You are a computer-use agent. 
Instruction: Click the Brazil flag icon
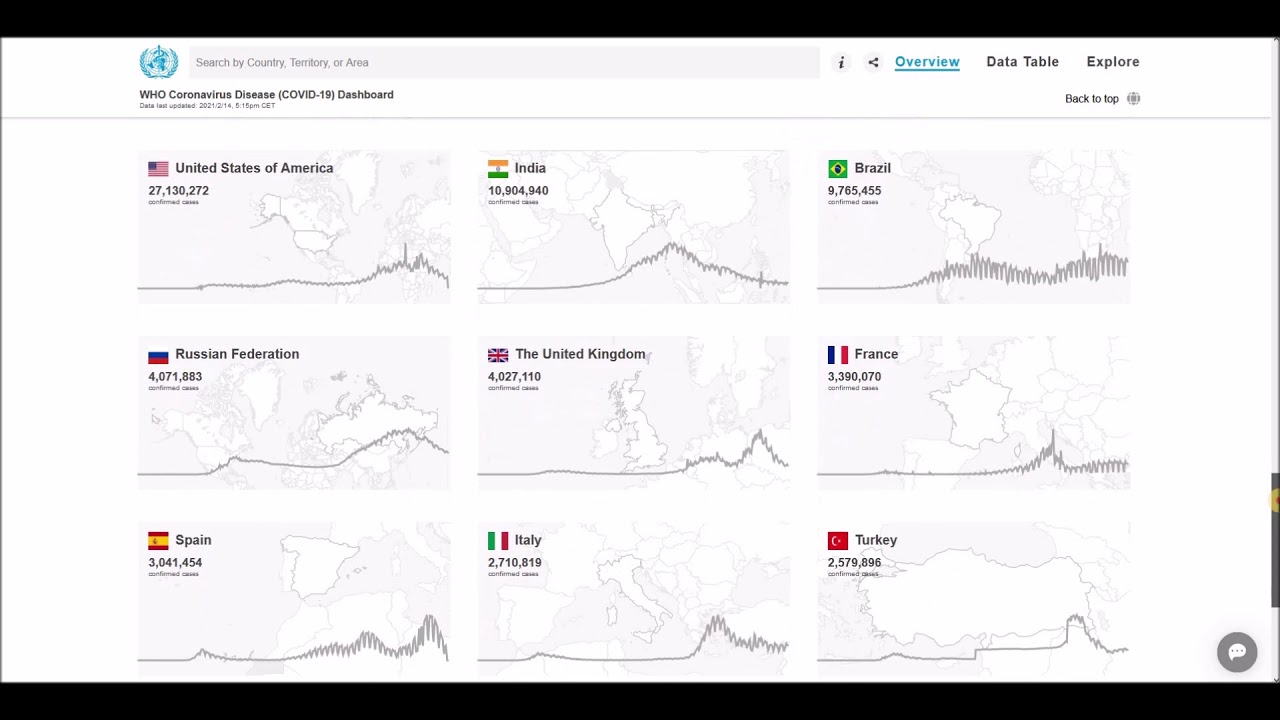[x=838, y=169]
